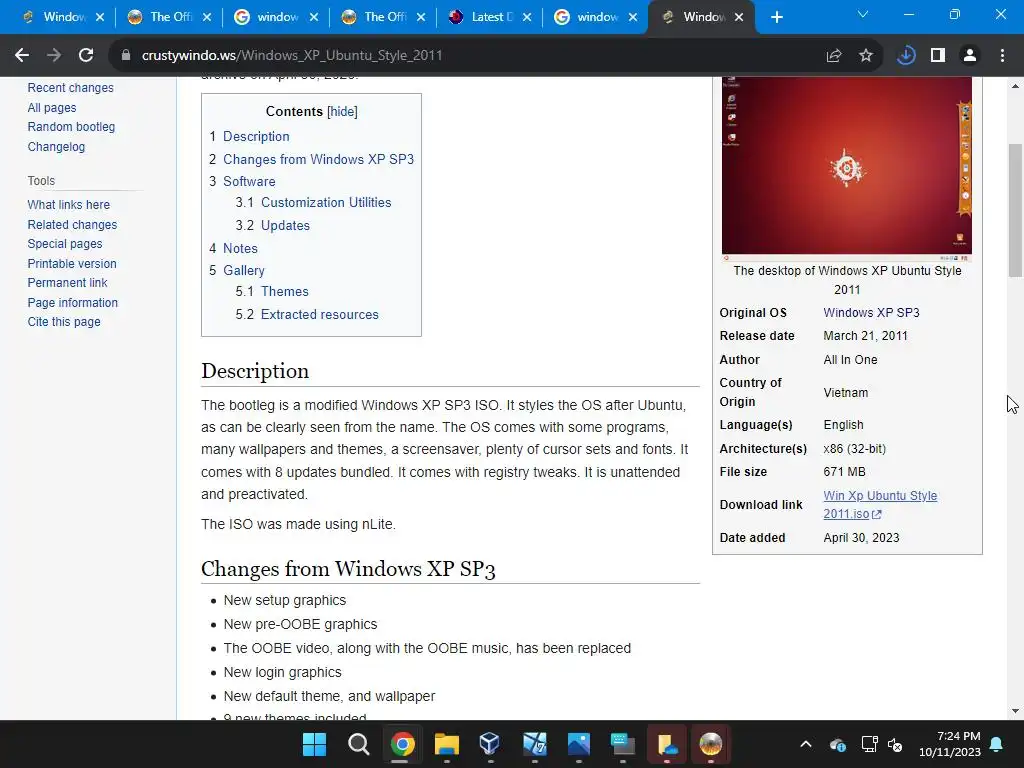Jump to 3.1 Customization Utilities
Image resolution: width=1024 pixels, height=768 pixels.
click(326, 202)
